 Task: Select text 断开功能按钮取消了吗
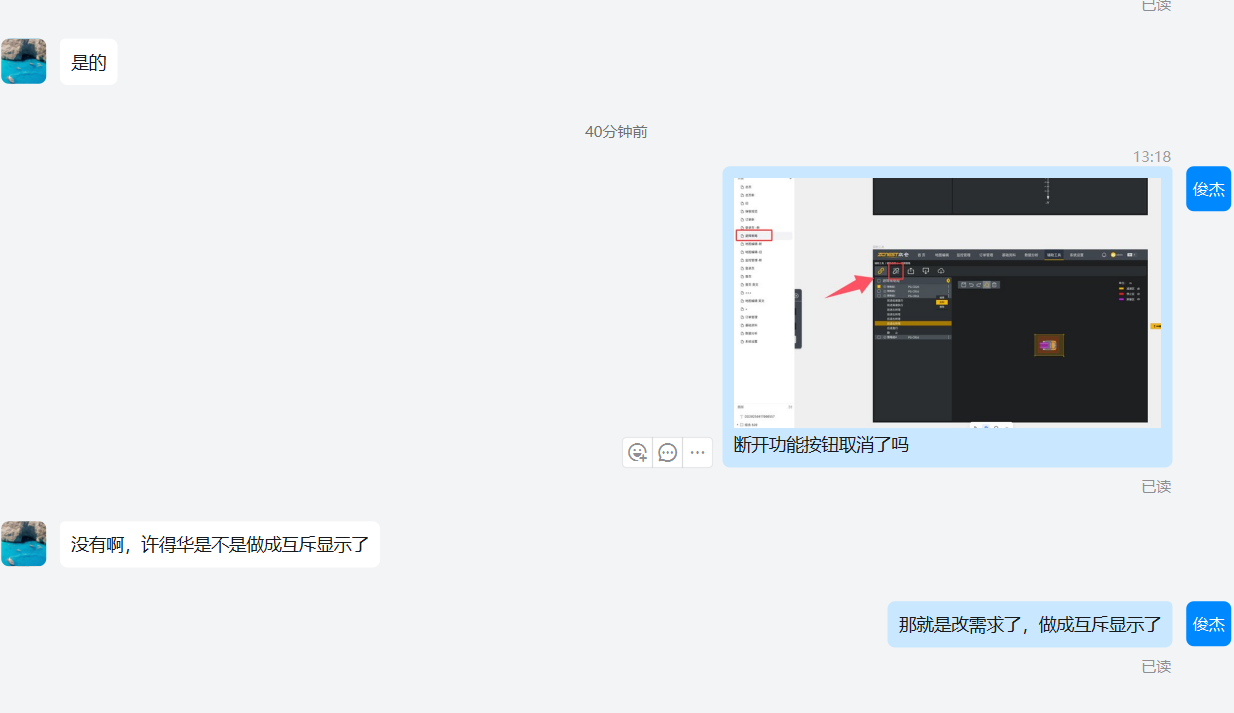click(821, 445)
